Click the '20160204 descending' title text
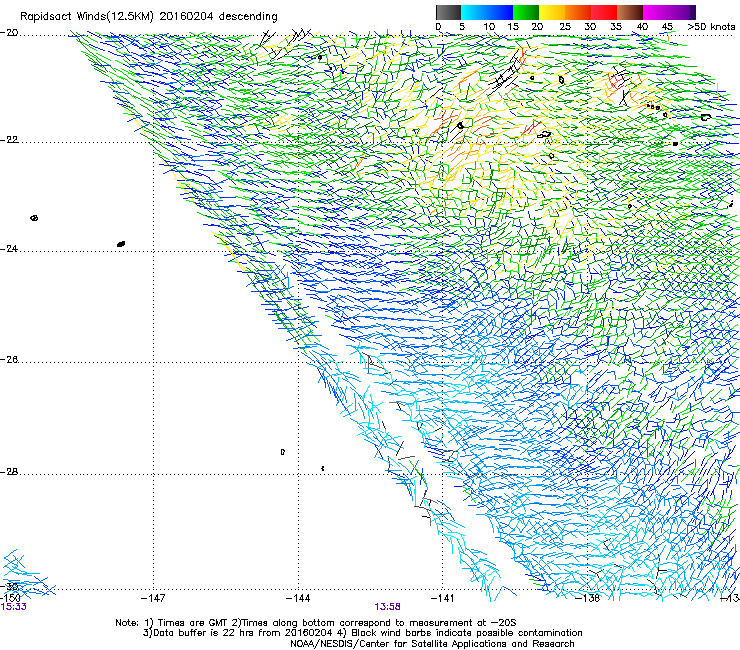Screen dimensions: 740x650 219,17
